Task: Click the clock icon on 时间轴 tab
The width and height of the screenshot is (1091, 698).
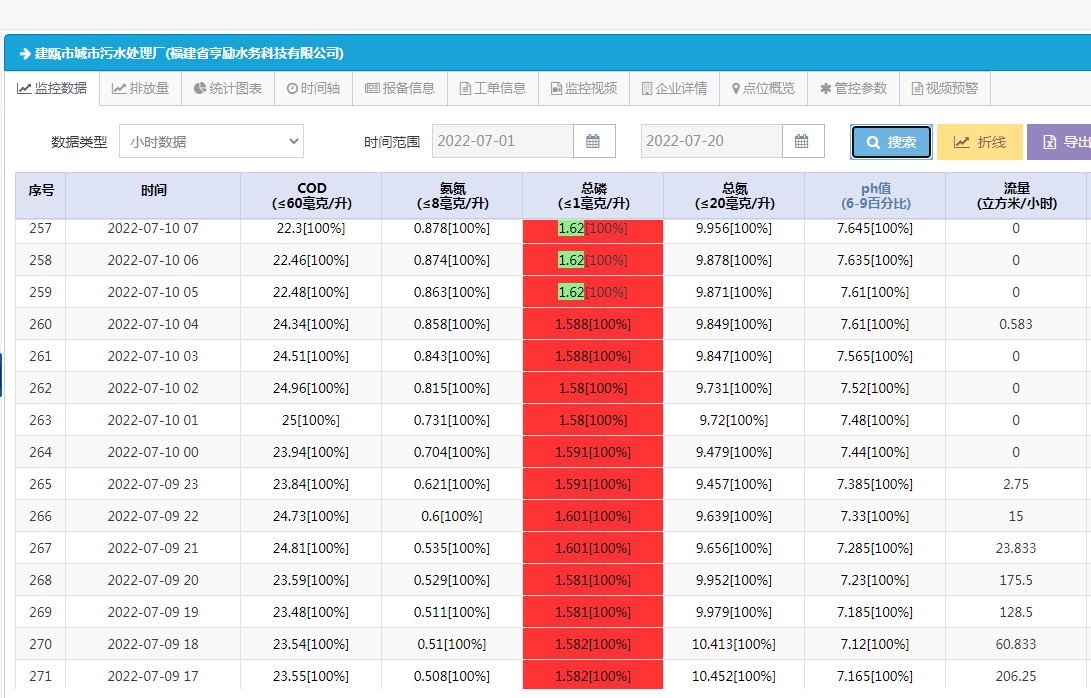Action: tap(292, 88)
